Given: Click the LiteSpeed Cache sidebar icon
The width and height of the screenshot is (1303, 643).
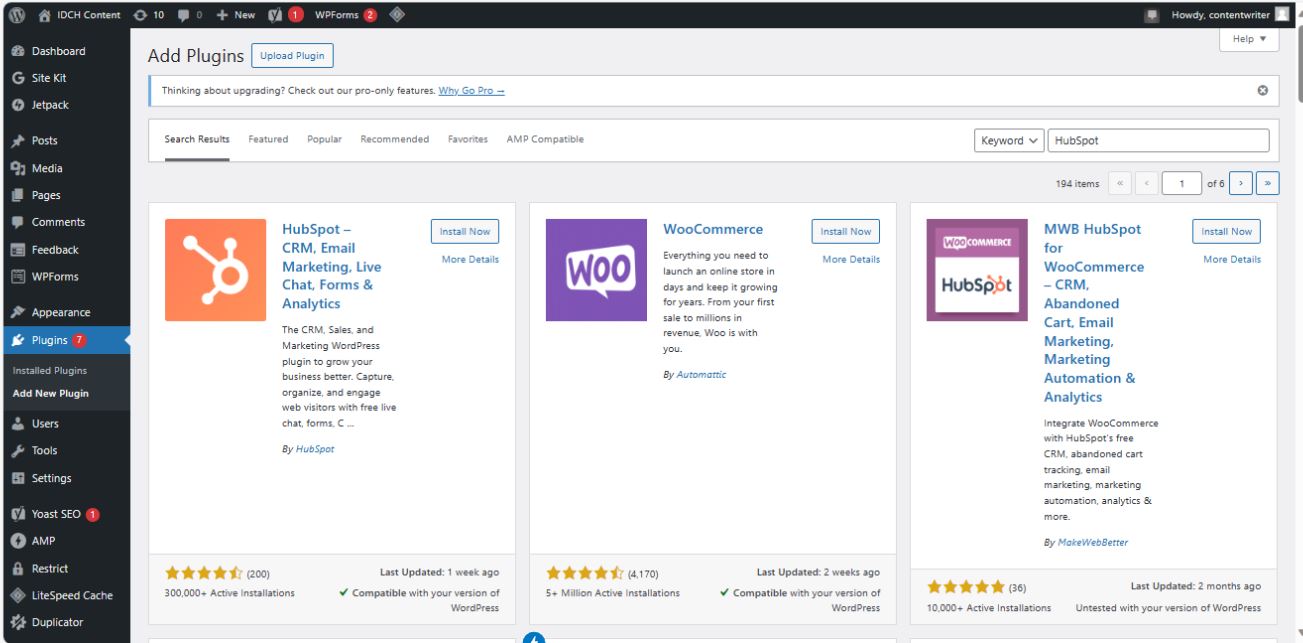Looking at the screenshot, I should 20,595.
